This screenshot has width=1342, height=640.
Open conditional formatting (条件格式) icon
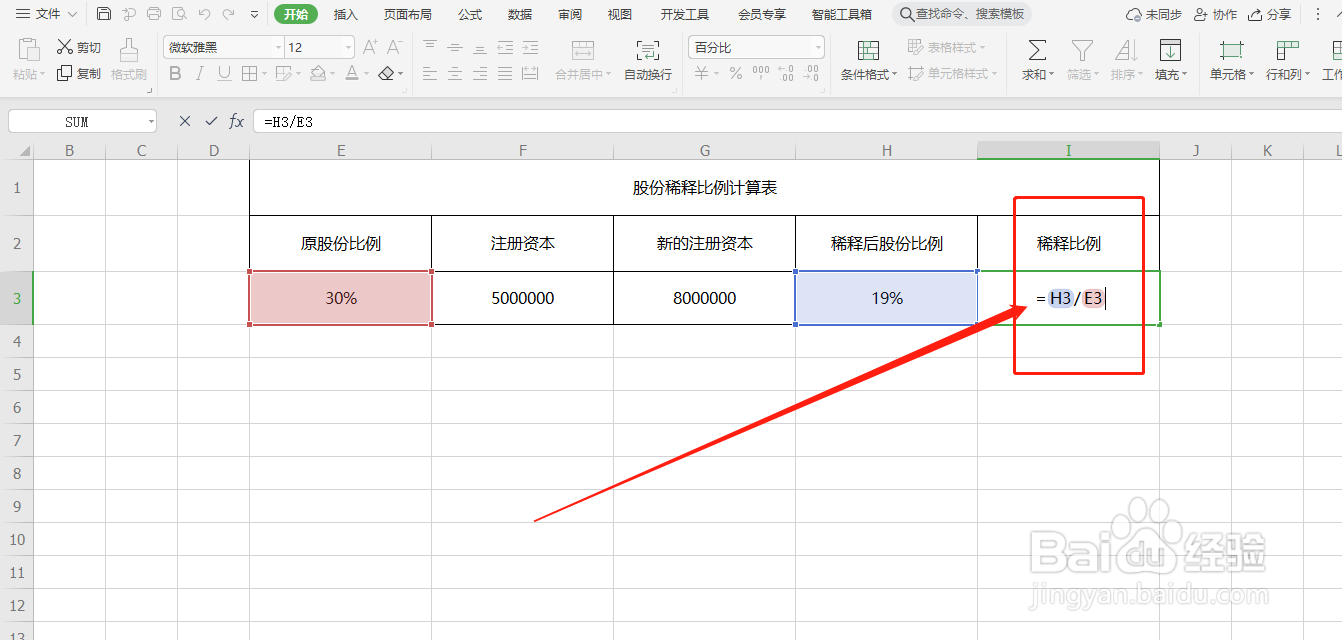point(866,55)
